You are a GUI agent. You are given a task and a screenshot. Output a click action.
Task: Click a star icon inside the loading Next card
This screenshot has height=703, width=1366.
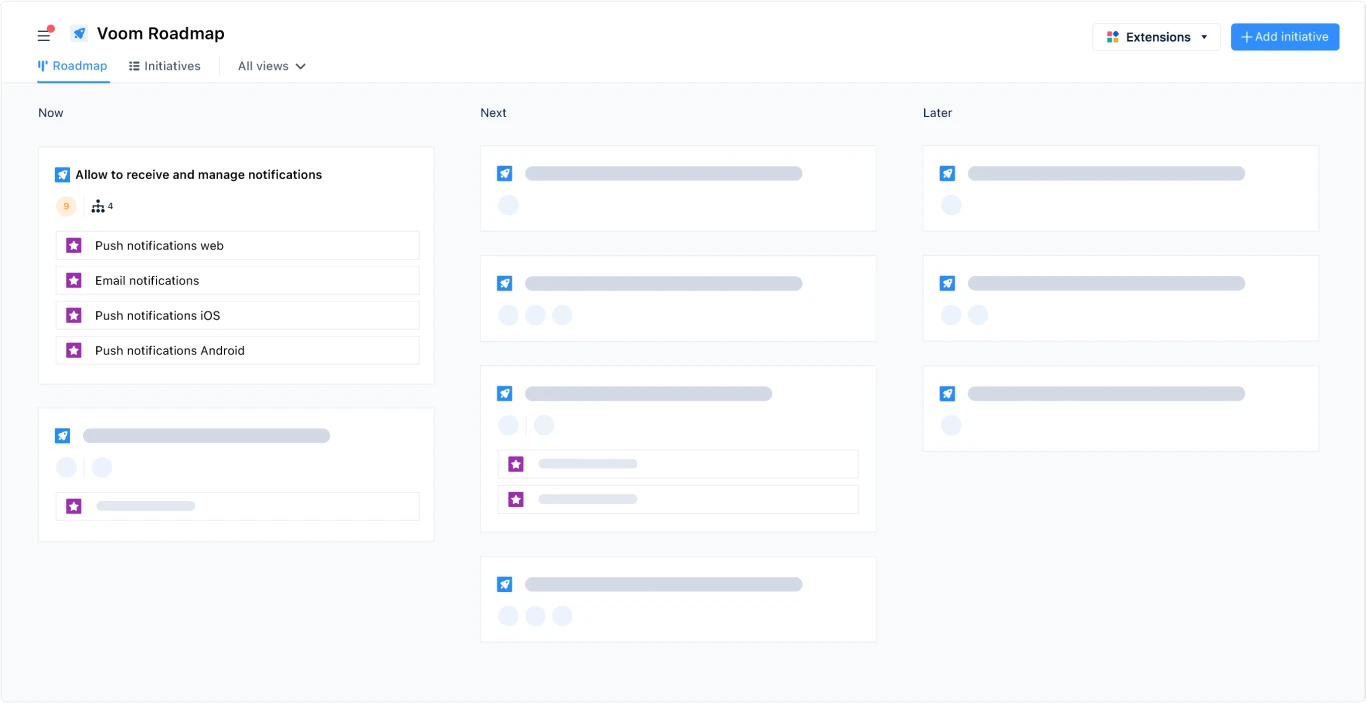516,463
